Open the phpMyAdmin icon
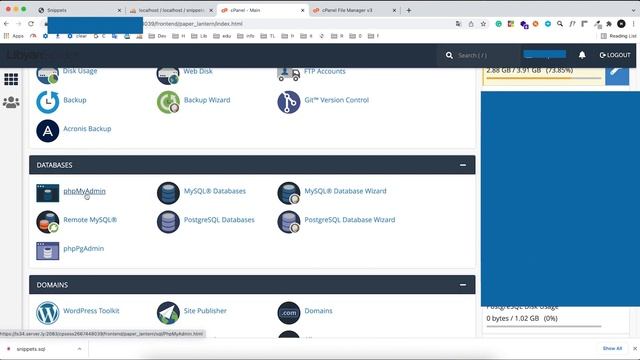This screenshot has width=640, height=360. point(47,193)
